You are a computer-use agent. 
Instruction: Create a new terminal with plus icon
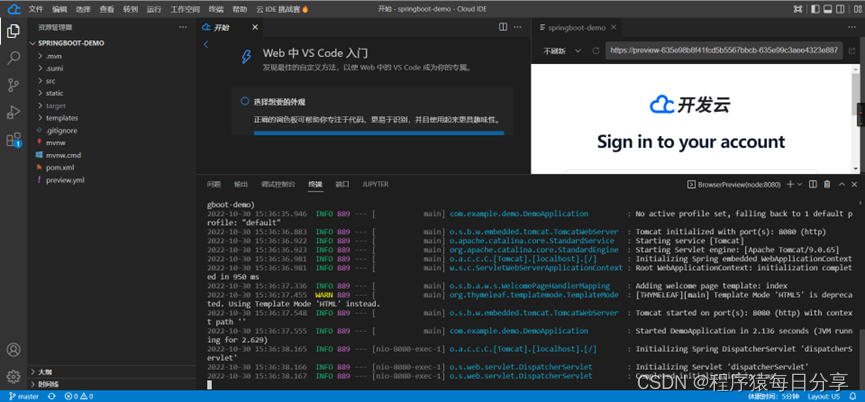[x=789, y=184]
